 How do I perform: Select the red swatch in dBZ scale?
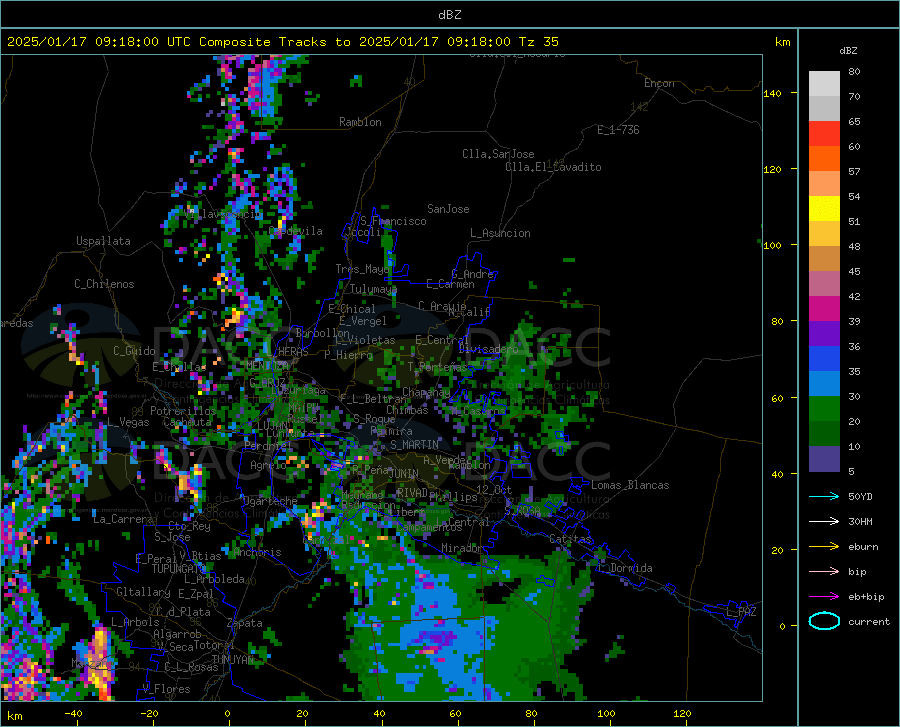824,134
